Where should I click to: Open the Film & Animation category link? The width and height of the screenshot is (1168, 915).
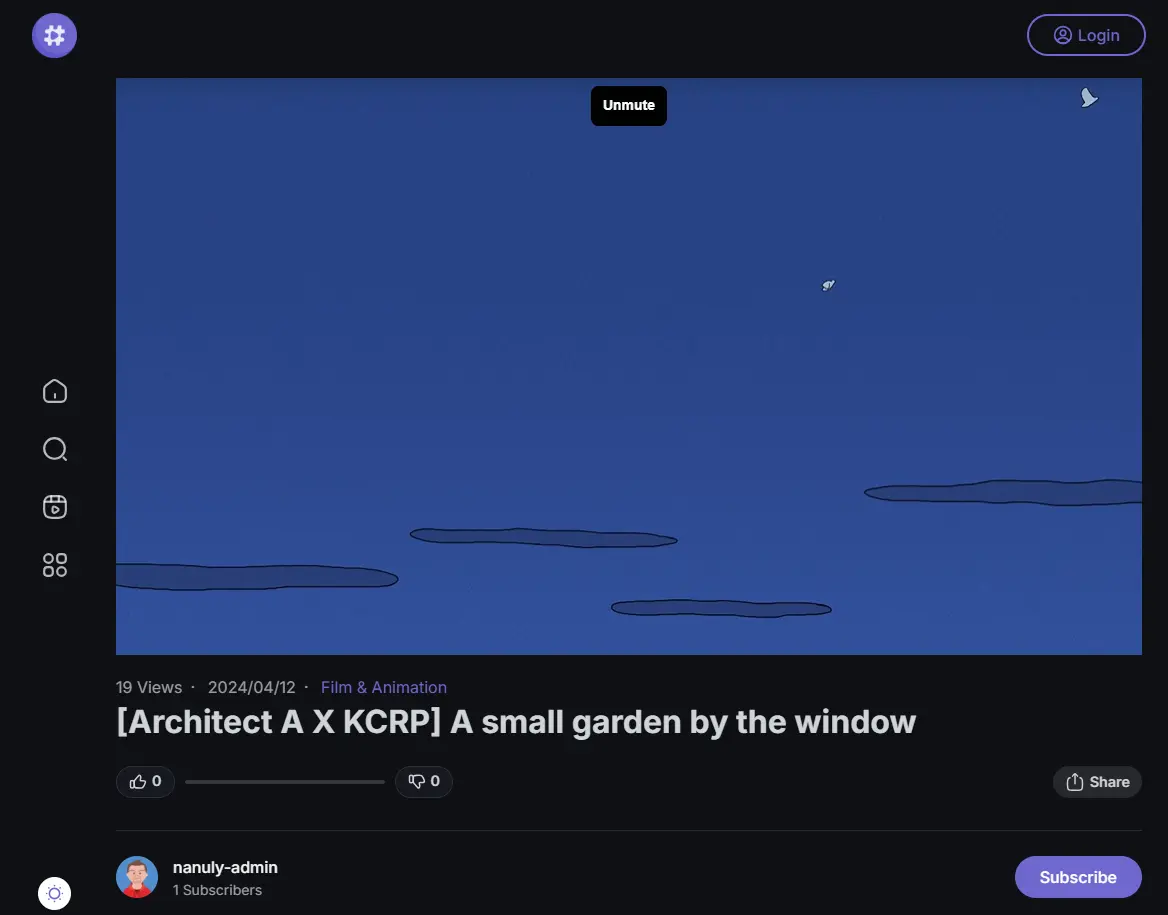[384, 687]
